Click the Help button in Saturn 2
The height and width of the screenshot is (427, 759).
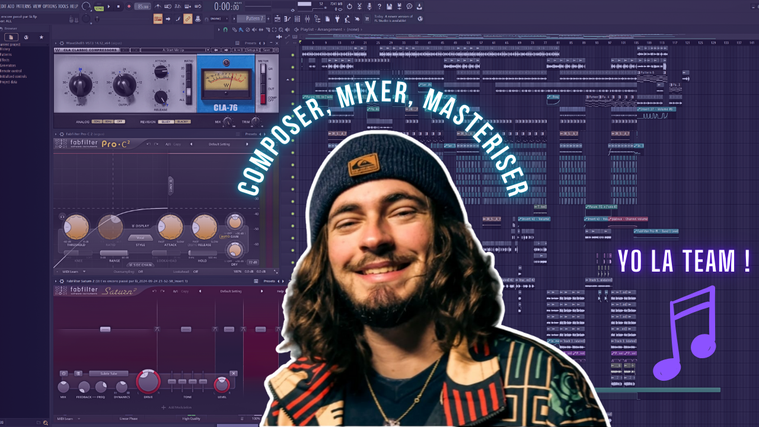tap(280, 291)
